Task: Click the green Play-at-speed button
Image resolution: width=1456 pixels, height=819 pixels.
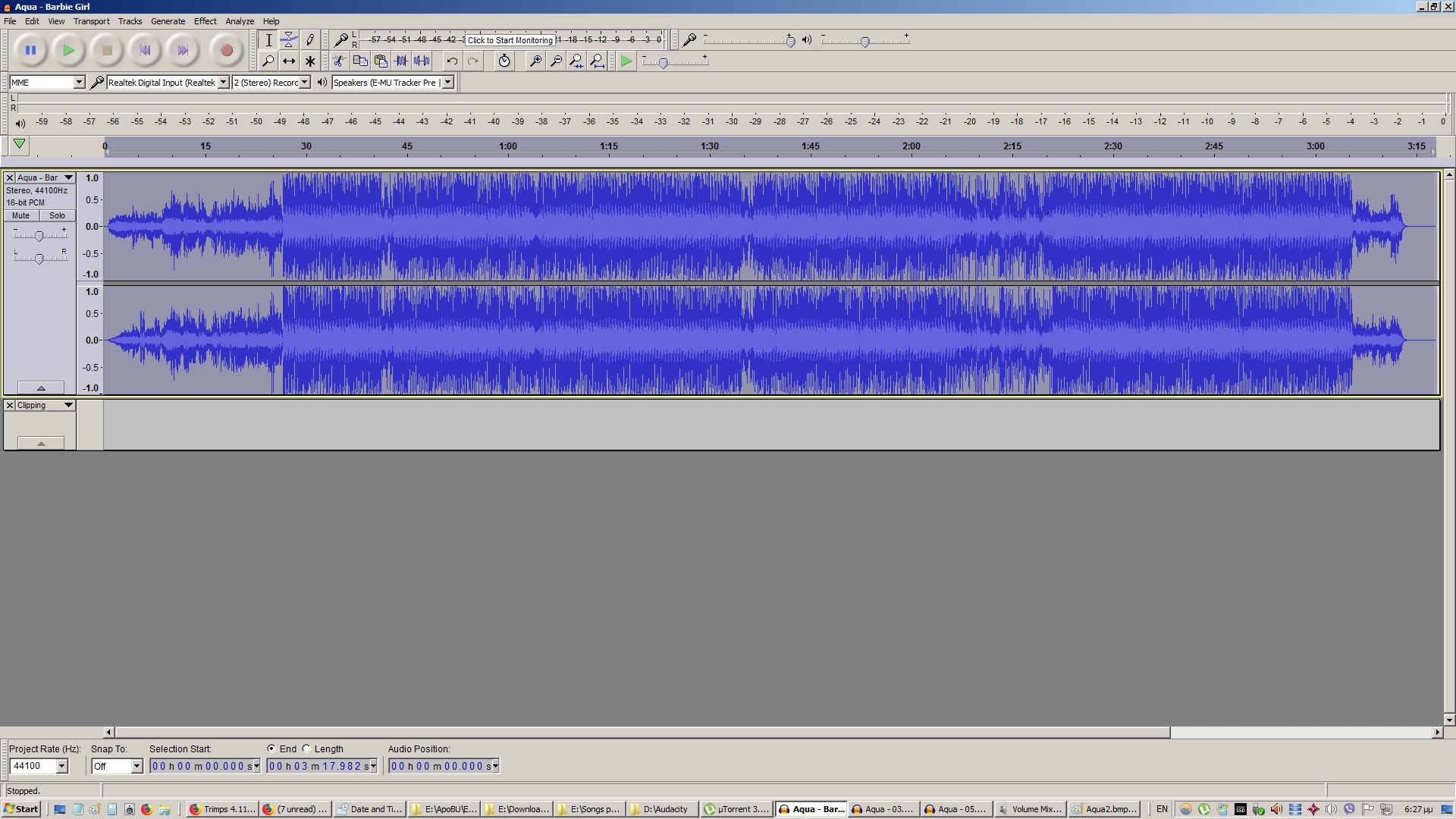Action: (x=626, y=61)
